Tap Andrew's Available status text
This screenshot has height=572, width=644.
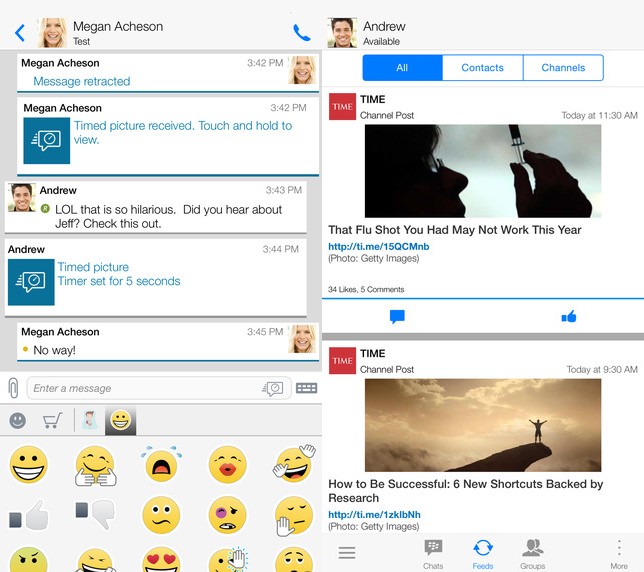pyautogui.click(x=381, y=41)
